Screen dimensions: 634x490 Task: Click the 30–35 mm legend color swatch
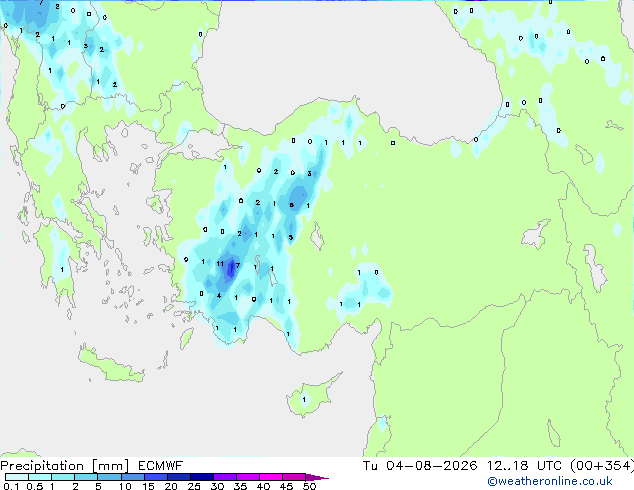pyautogui.click(x=224, y=477)
